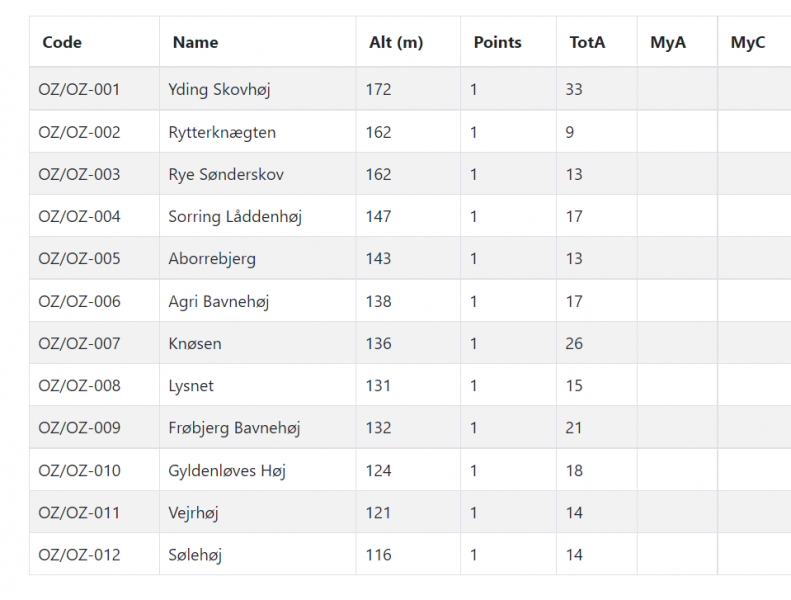The width and height of the screenshot is (791, 600).
Task: Click the Points column header
Action: [497, 42]
